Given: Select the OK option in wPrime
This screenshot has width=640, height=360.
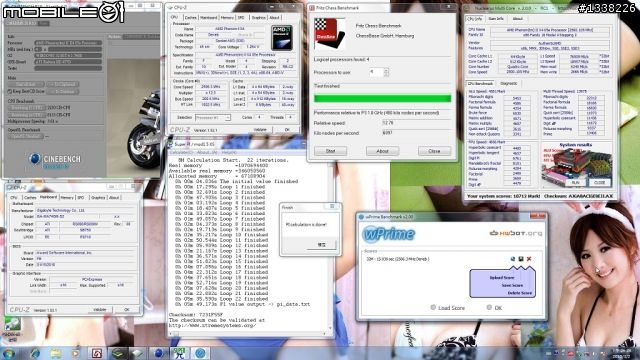Looking at the screenshot, I should (x=494, y=307).
